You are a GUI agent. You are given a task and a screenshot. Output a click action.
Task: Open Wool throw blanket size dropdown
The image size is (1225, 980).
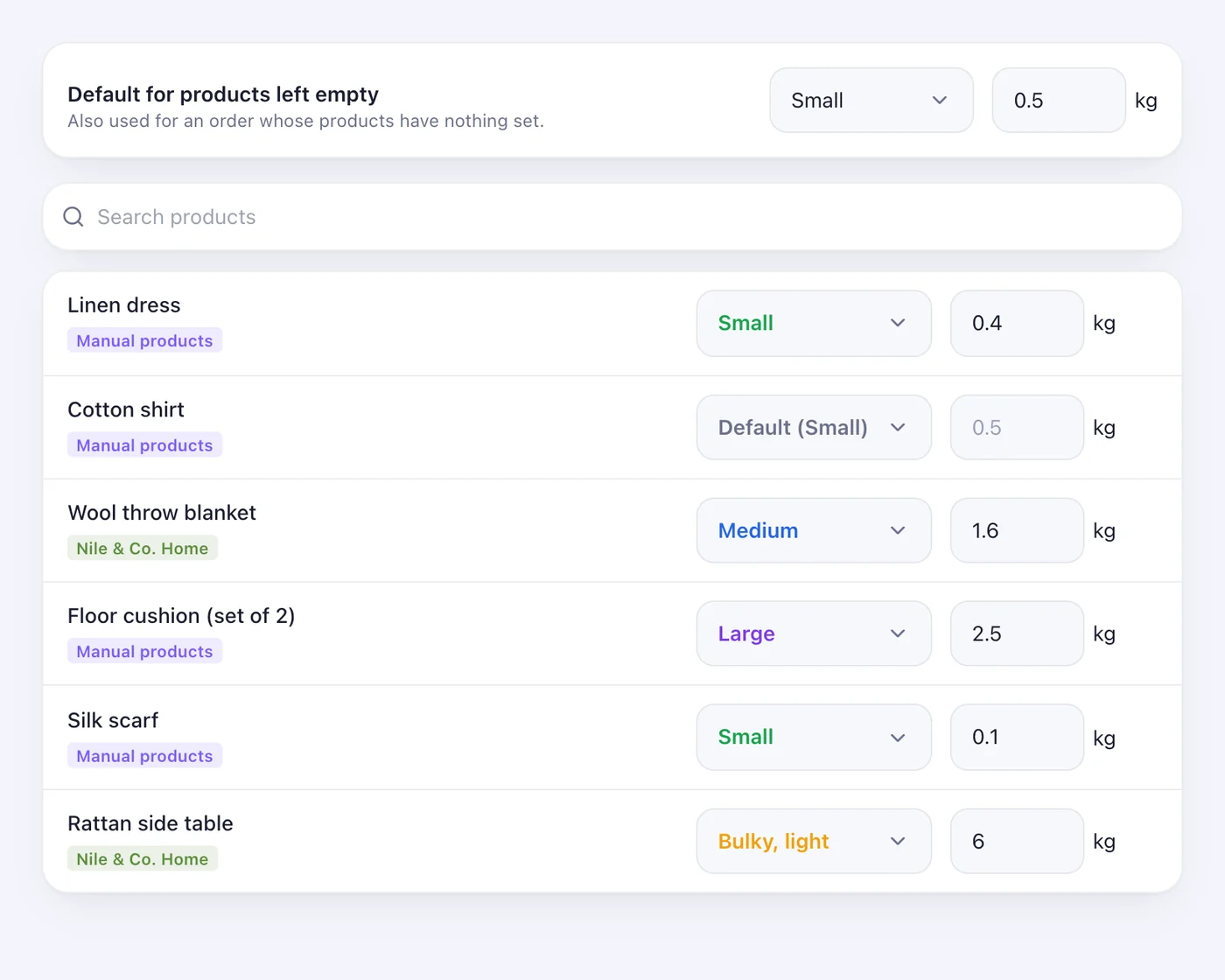click(814, 530)
